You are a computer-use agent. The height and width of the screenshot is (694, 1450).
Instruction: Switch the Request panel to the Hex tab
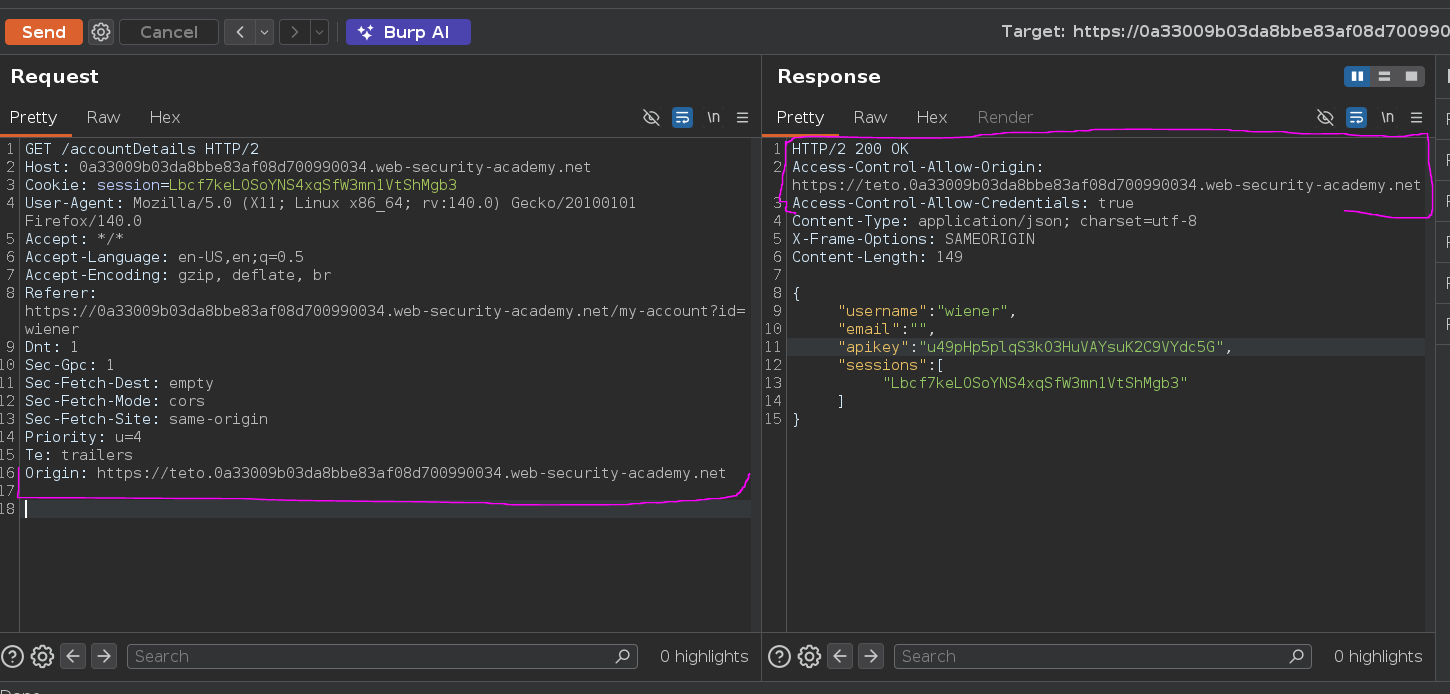[x=165, y=117]
